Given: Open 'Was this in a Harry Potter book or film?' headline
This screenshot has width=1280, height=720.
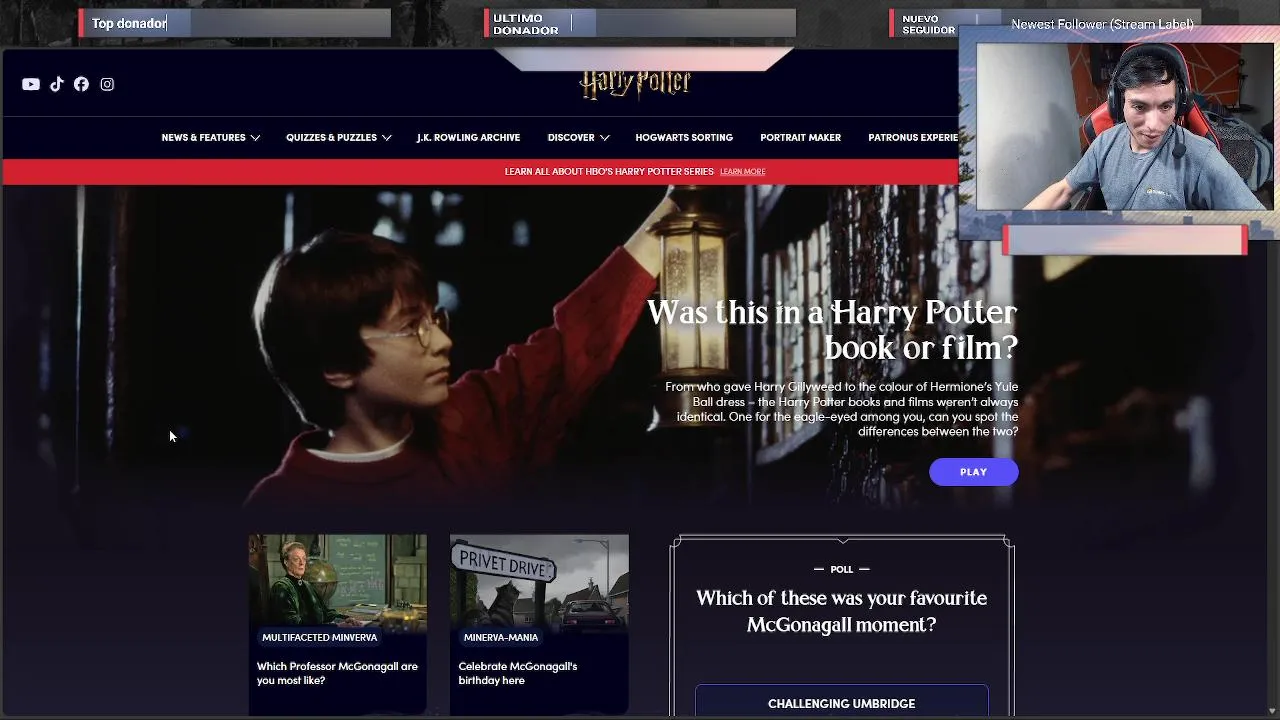Looking at the screenshot, I should pos(832,330).
